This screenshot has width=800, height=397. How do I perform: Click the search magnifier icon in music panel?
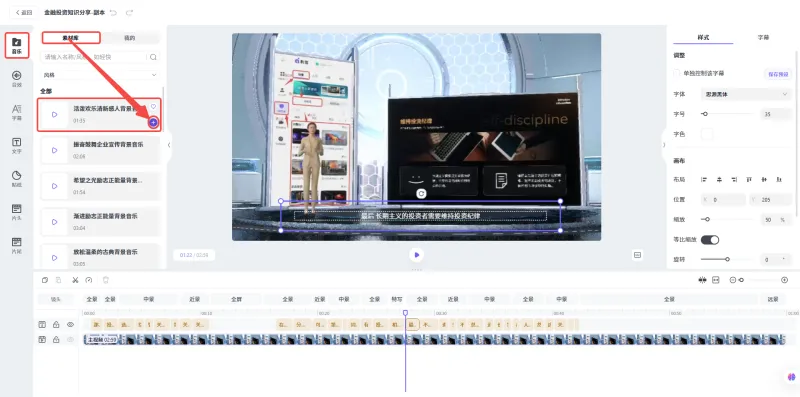tap(153, 57)
